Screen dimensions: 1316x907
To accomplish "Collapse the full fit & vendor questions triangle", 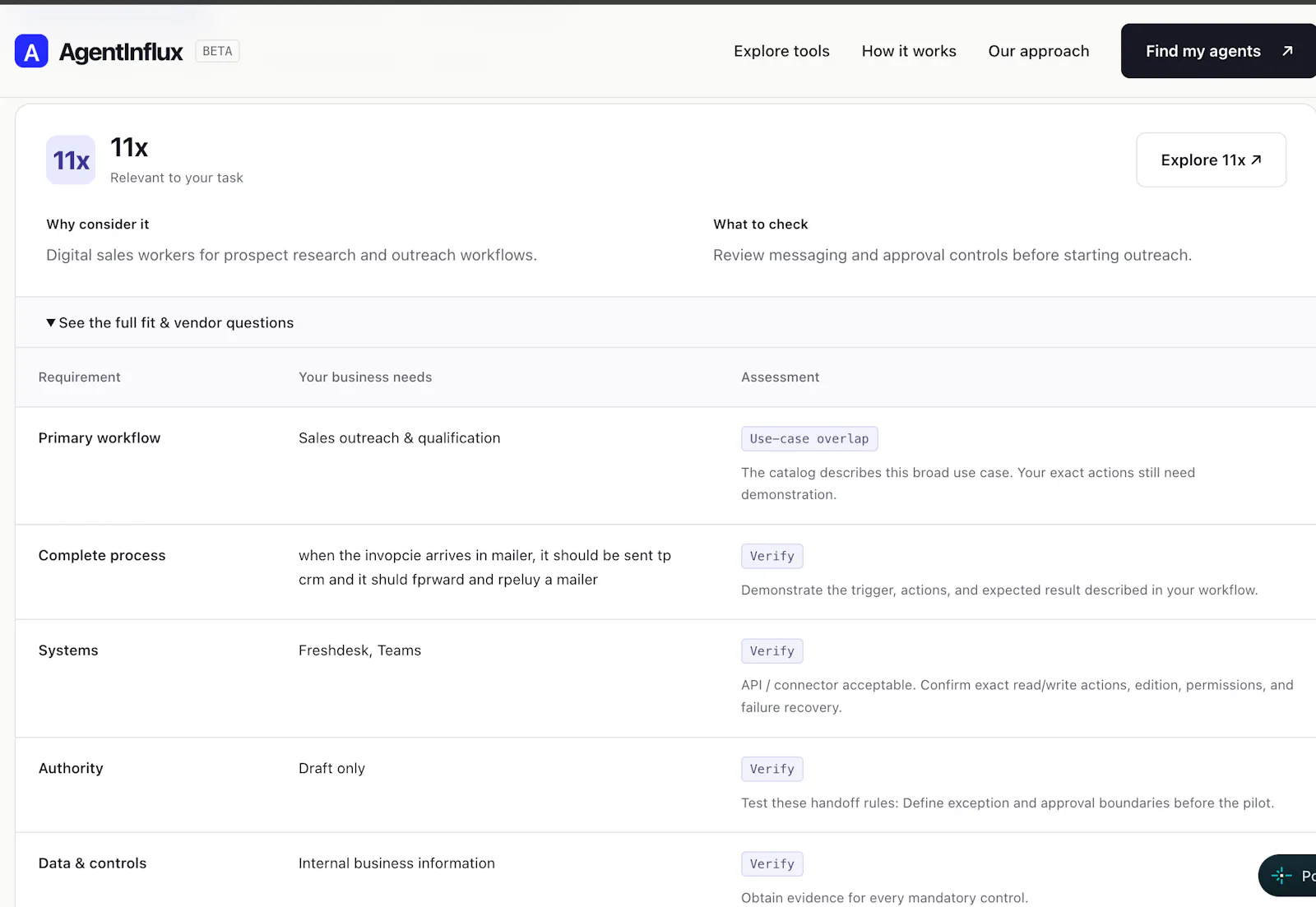I will click(51, 322).
